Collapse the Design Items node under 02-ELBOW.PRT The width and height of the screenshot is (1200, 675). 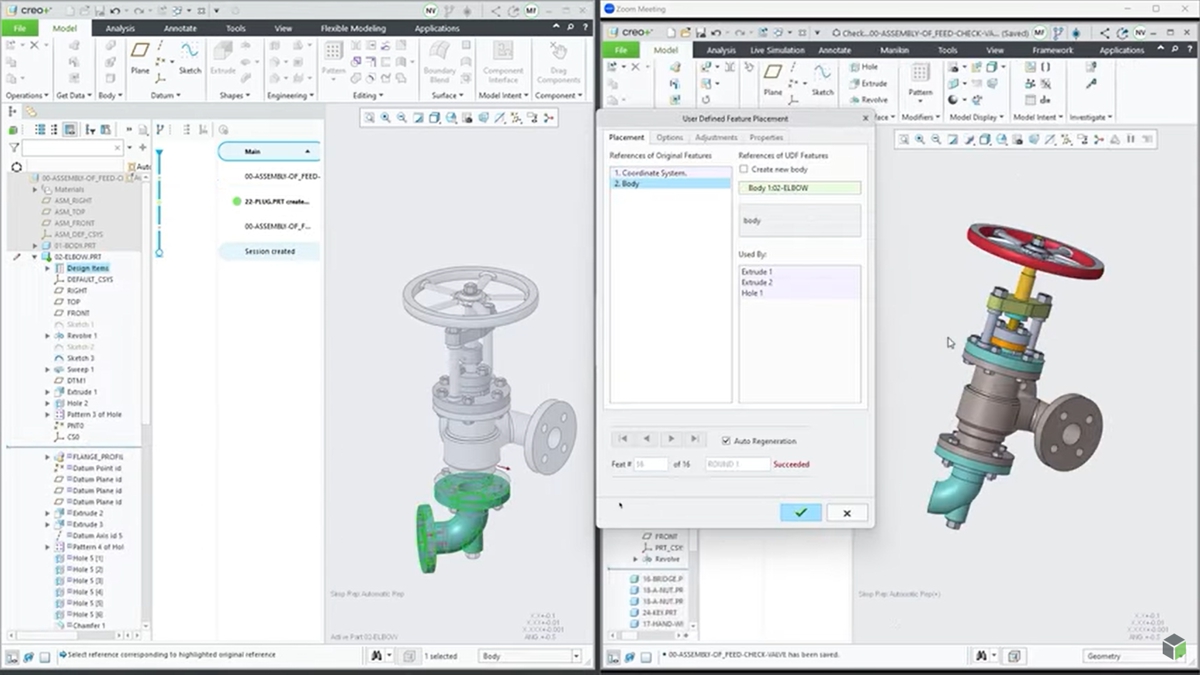pos(47,268)
